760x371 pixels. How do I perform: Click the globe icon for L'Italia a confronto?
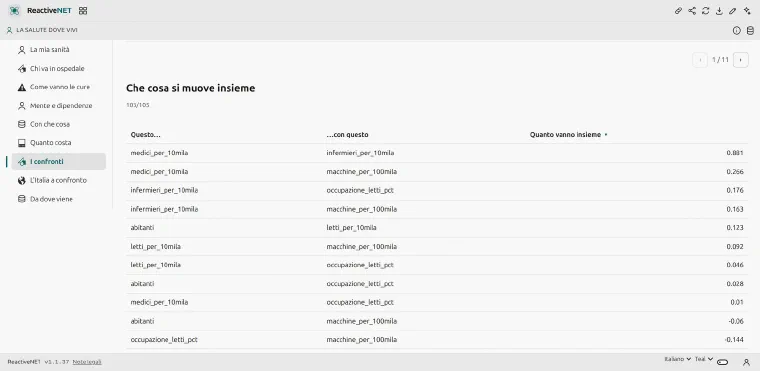(21, 180)
